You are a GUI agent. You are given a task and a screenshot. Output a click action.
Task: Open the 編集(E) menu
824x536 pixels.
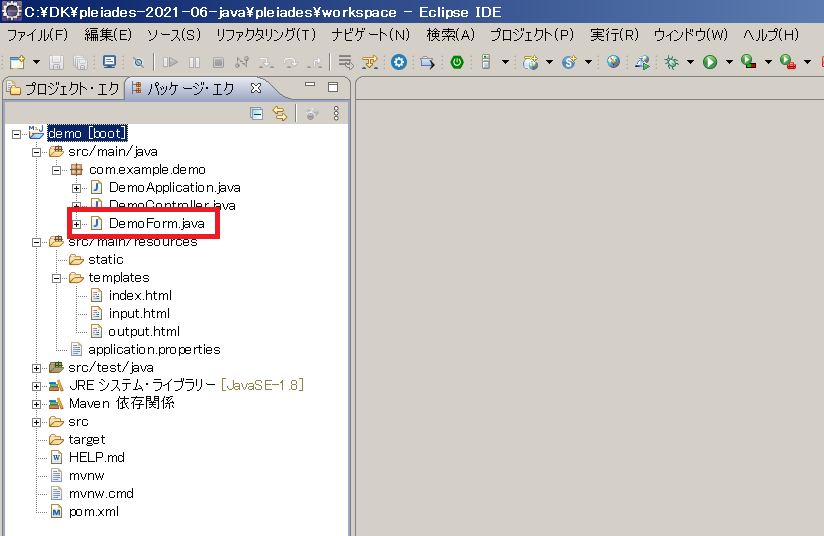108,35
